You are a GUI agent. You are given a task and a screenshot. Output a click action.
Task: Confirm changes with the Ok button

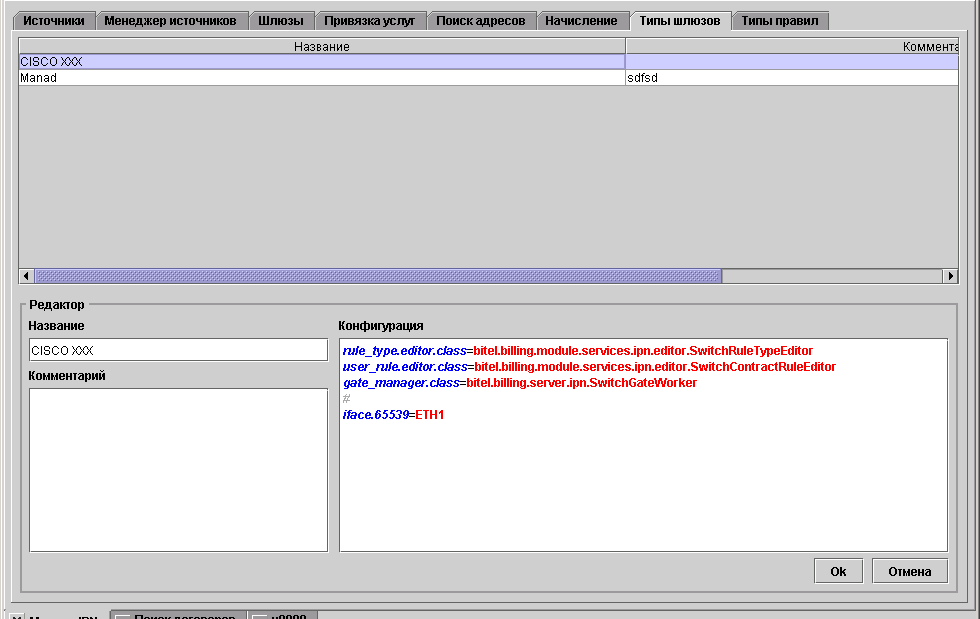tap(838, 571)
